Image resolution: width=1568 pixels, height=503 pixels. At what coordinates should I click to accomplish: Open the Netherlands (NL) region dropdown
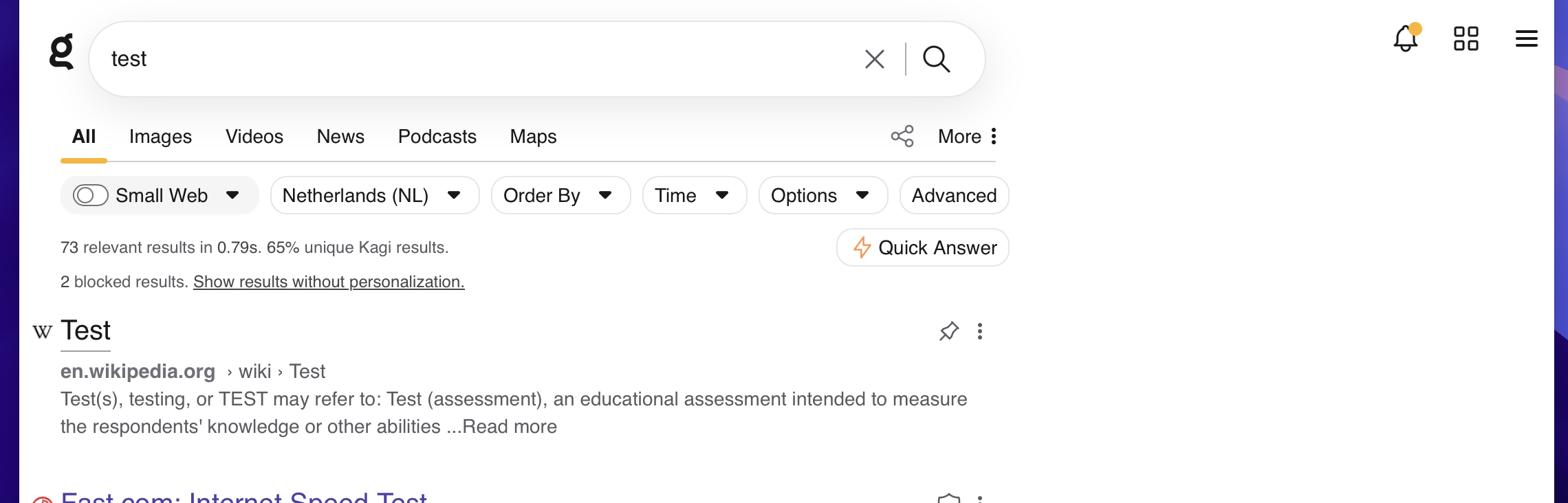coord(374,195)
